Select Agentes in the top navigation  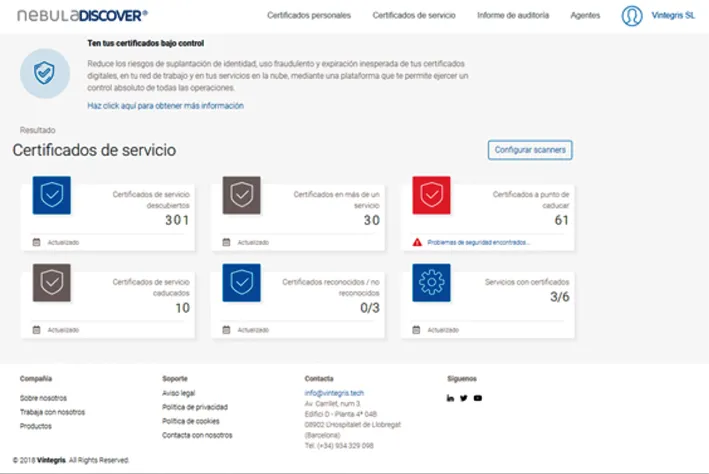point(585,16)
